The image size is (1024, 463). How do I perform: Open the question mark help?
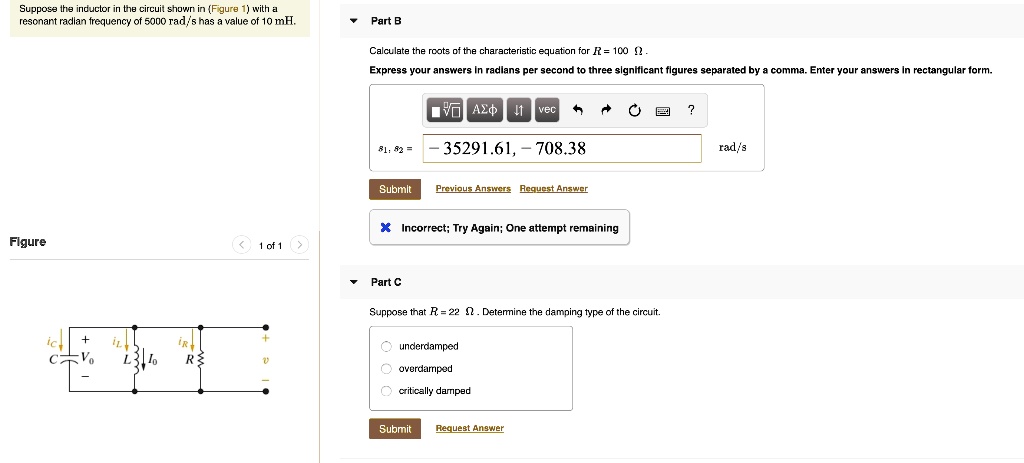691,110
